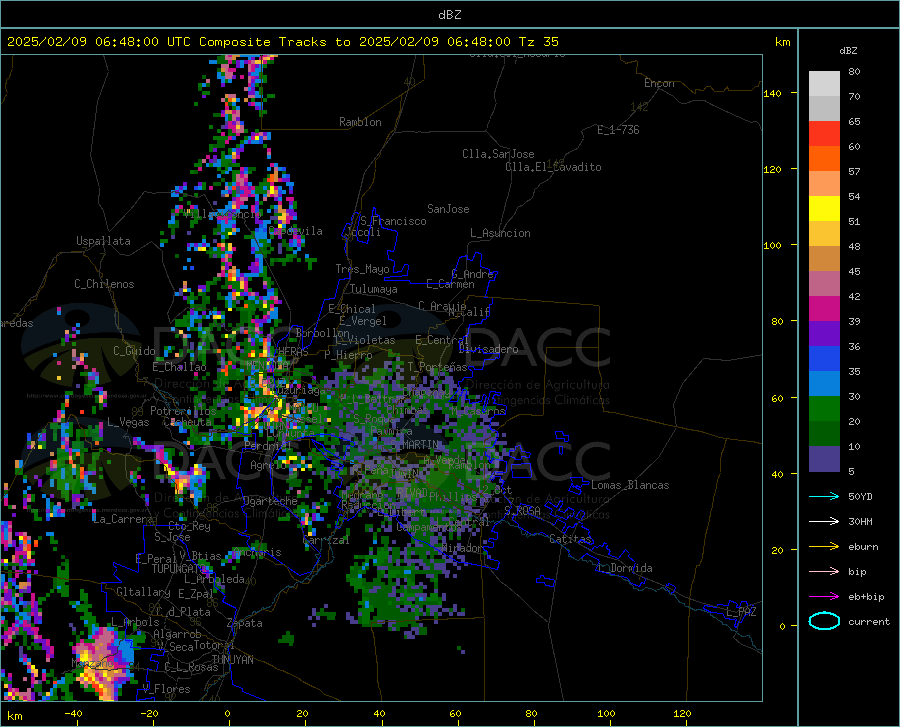This screenshot has height=727, width=900.
Task: Select the orange 57 dBZ color swatch
Action: pos(824,159)
